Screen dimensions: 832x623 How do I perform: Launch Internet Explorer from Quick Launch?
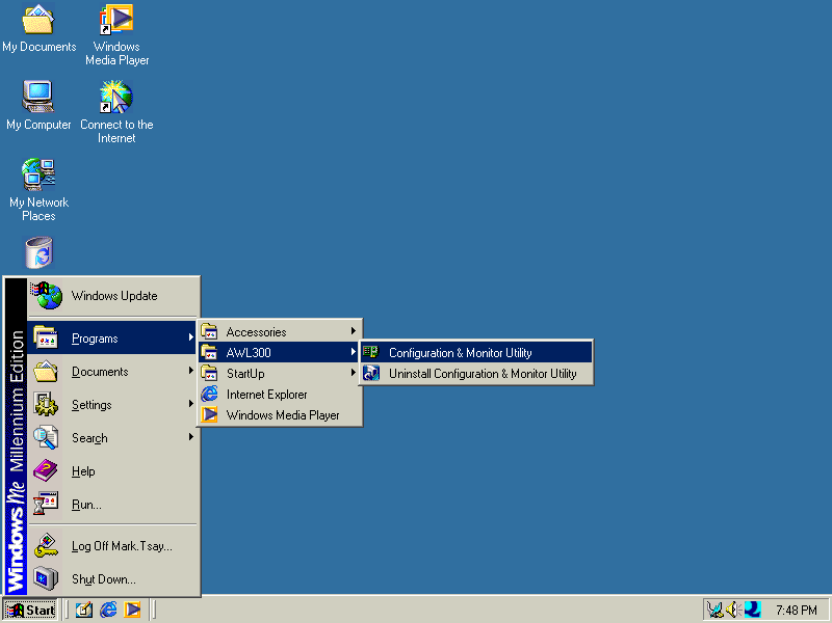click(108, 610)
